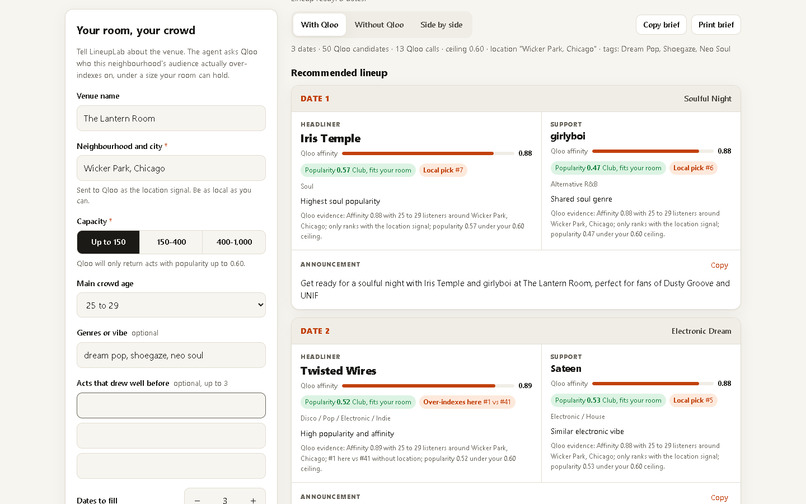Click Twisted Wires' Qloo affinity bar
Image resolution: width=806 pixels, height=504 pixels.
point(428,386)
